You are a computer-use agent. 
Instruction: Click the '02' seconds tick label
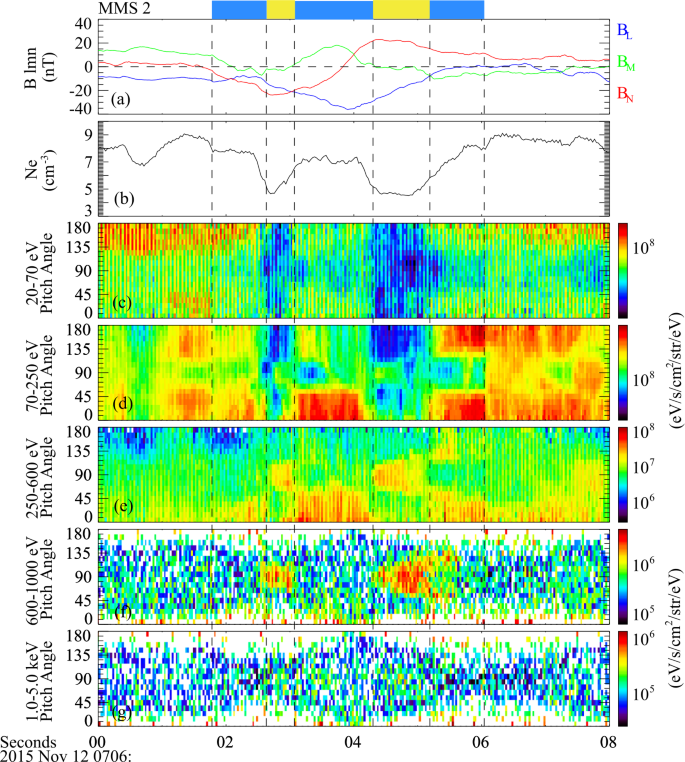click(225, 742)
